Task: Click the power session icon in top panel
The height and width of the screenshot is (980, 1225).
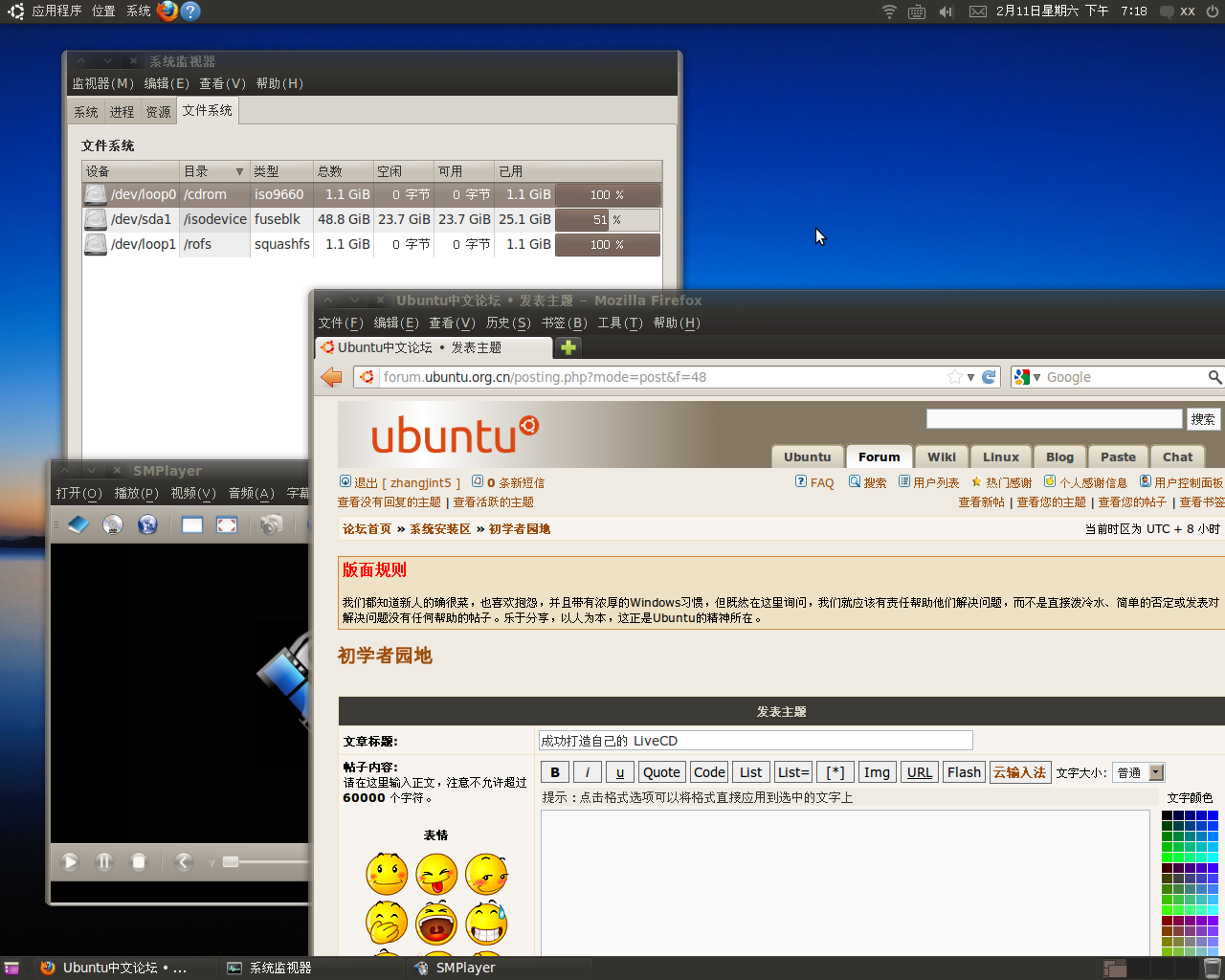Action: click(x=1213, y=11)
